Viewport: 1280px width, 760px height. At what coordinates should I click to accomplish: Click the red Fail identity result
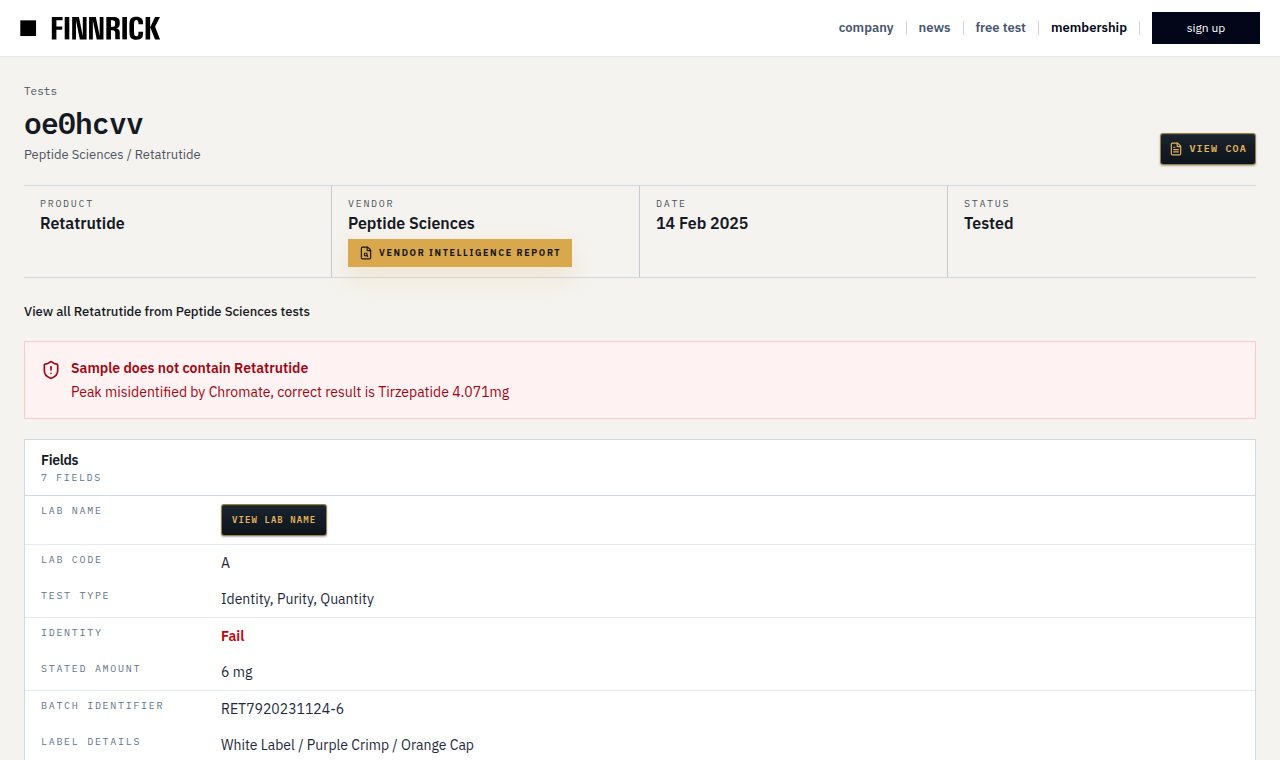232,636
